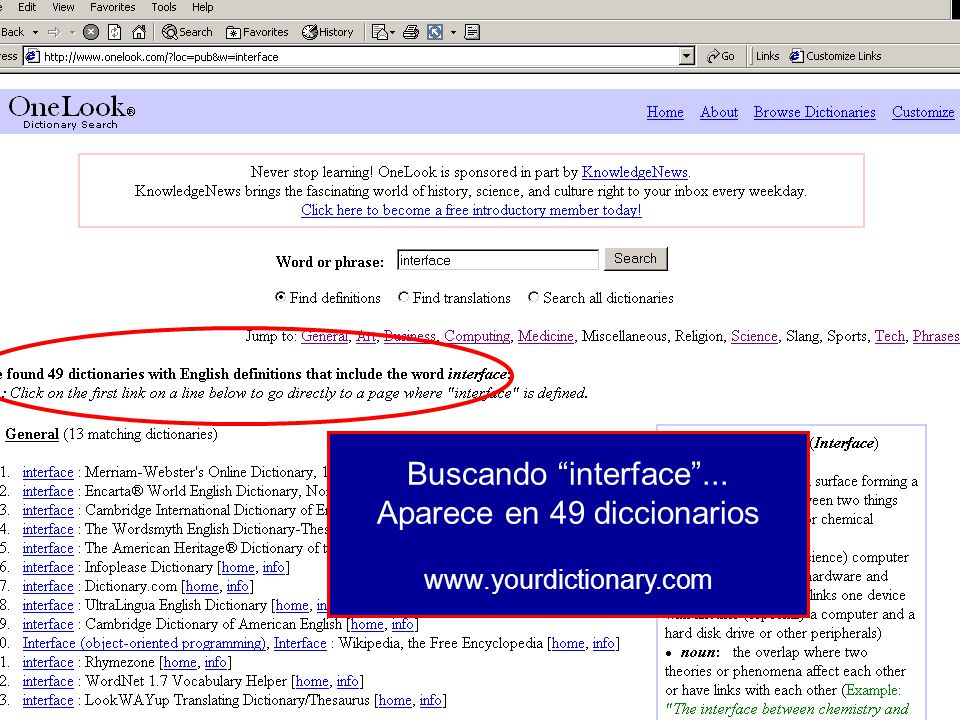Click the free introductory member link
The image size is (960, 720).
click(x=471, y=210)
